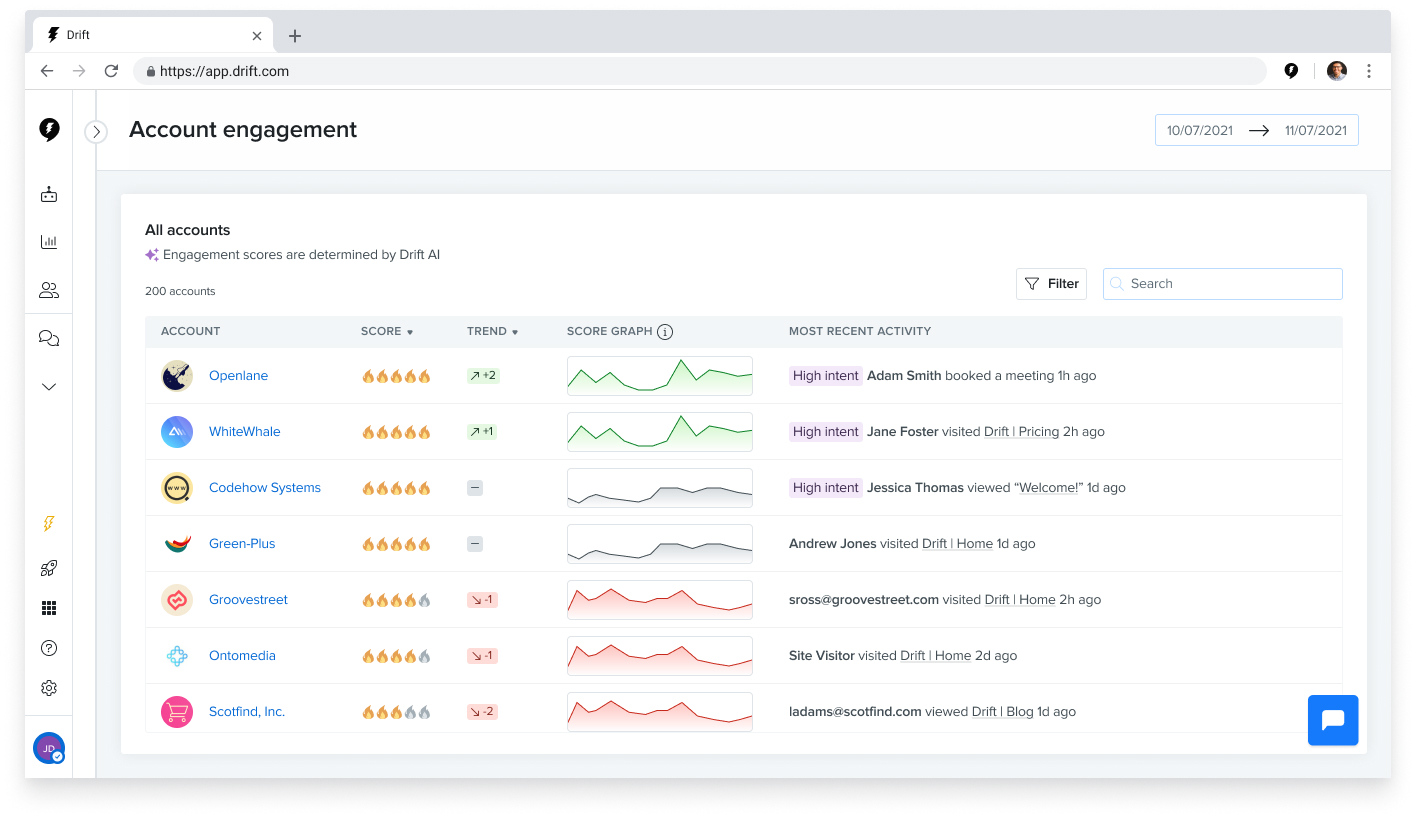This screenshot has width=1416, height=818.
Task: Open the help question mark icon
Action: click(49, 648)
